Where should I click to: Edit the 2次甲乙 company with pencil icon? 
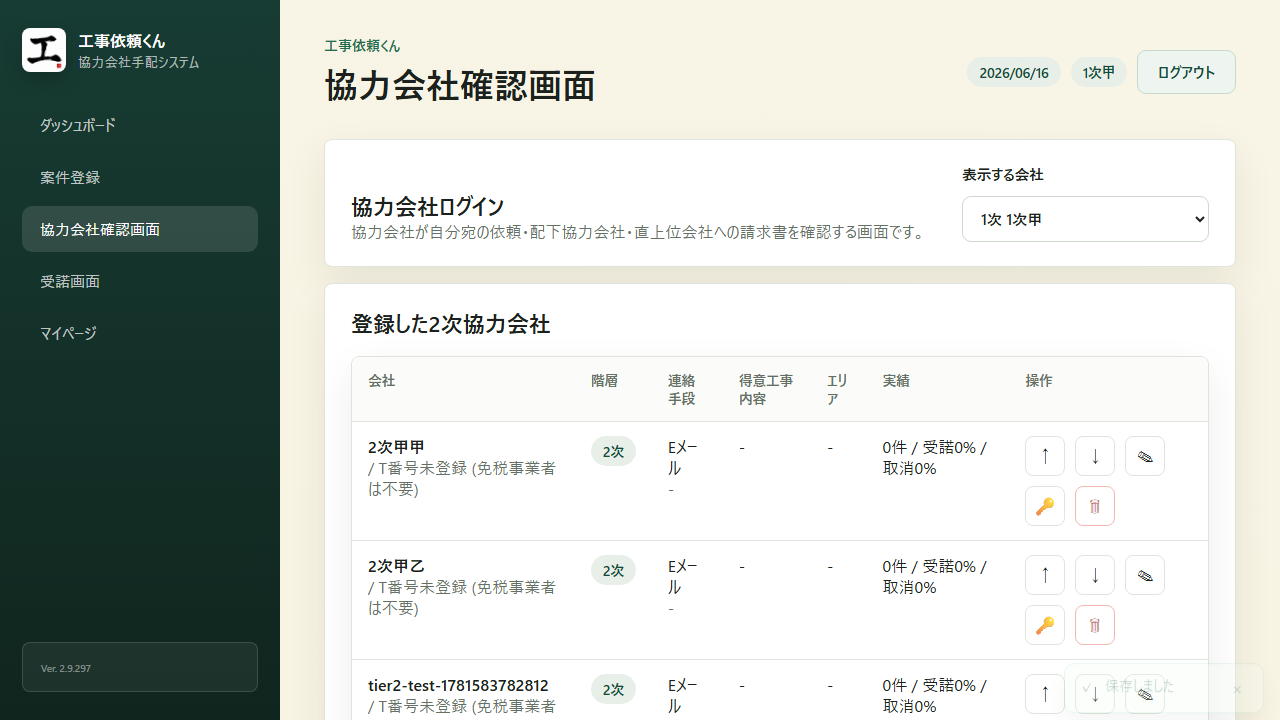click(x=1145, y=575)
